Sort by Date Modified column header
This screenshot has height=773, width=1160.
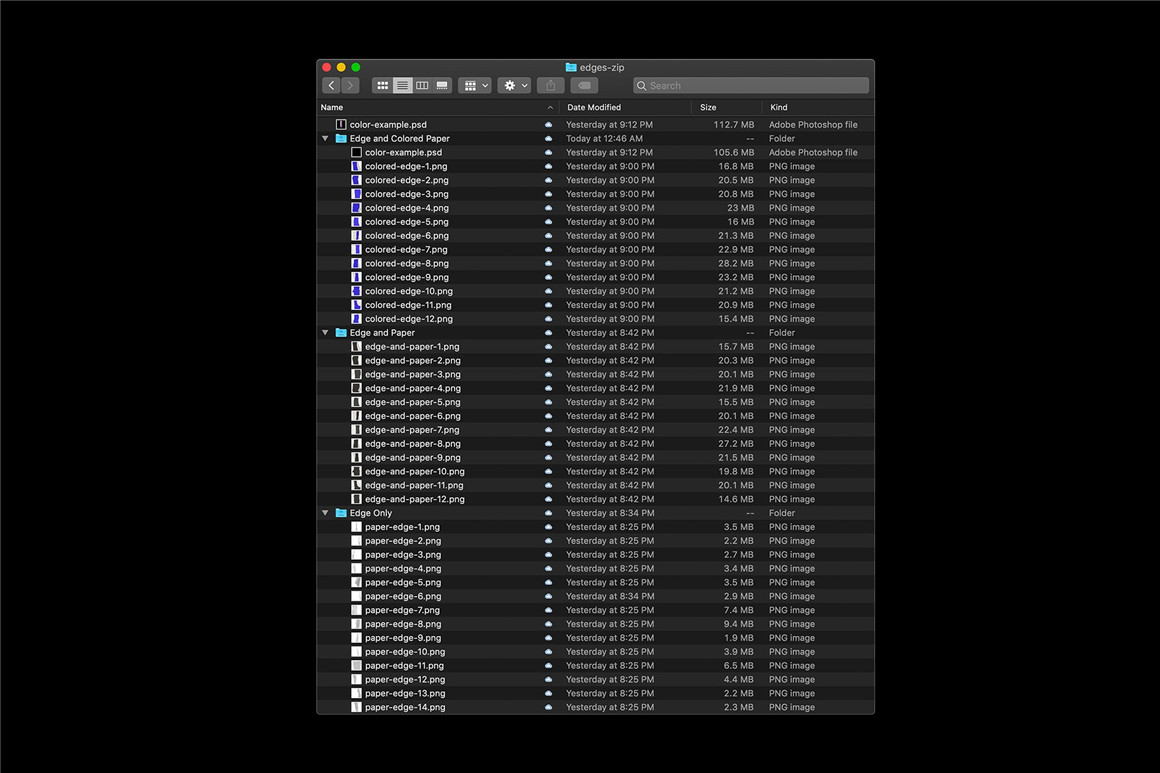[x=594, y=107]
